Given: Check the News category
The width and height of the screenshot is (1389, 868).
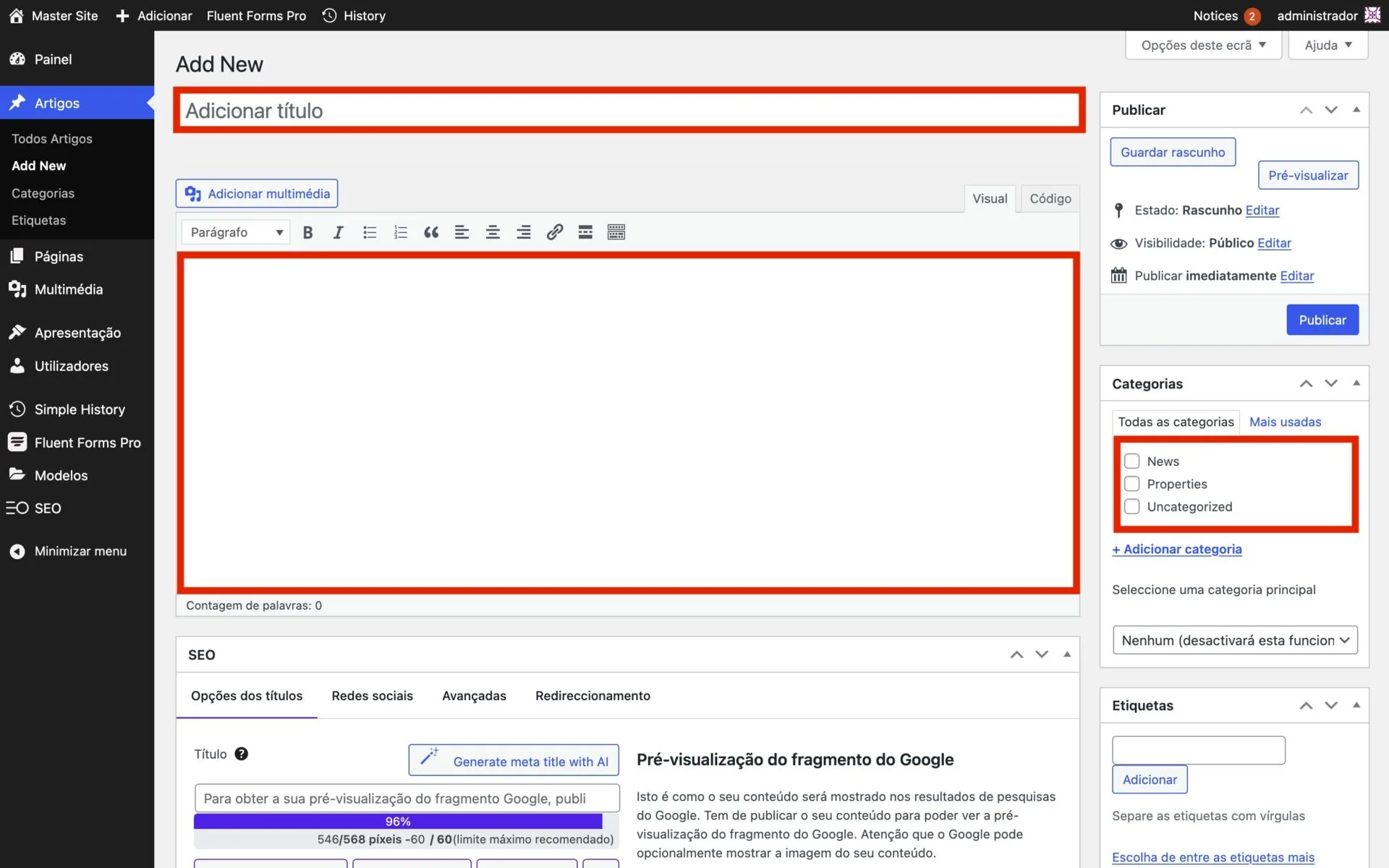Looking at the screenshot, I should [1132, 461].
